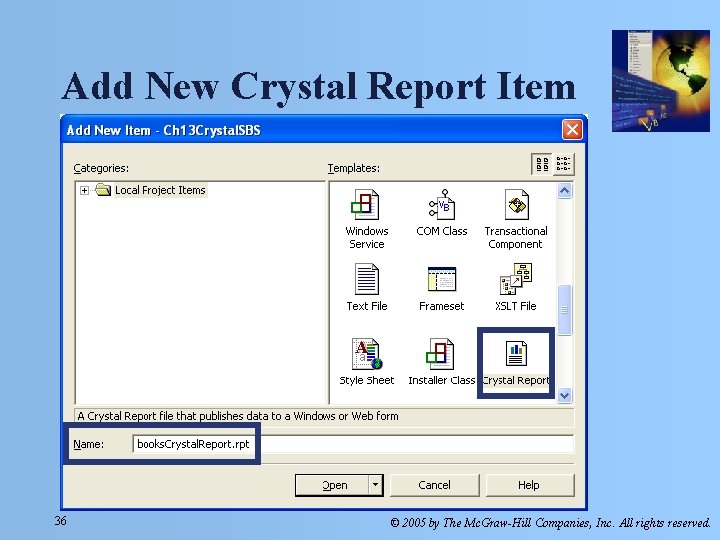Choose the COM Class template icon
The width and height of the screenshot is (720, 540).
point(442,205)
